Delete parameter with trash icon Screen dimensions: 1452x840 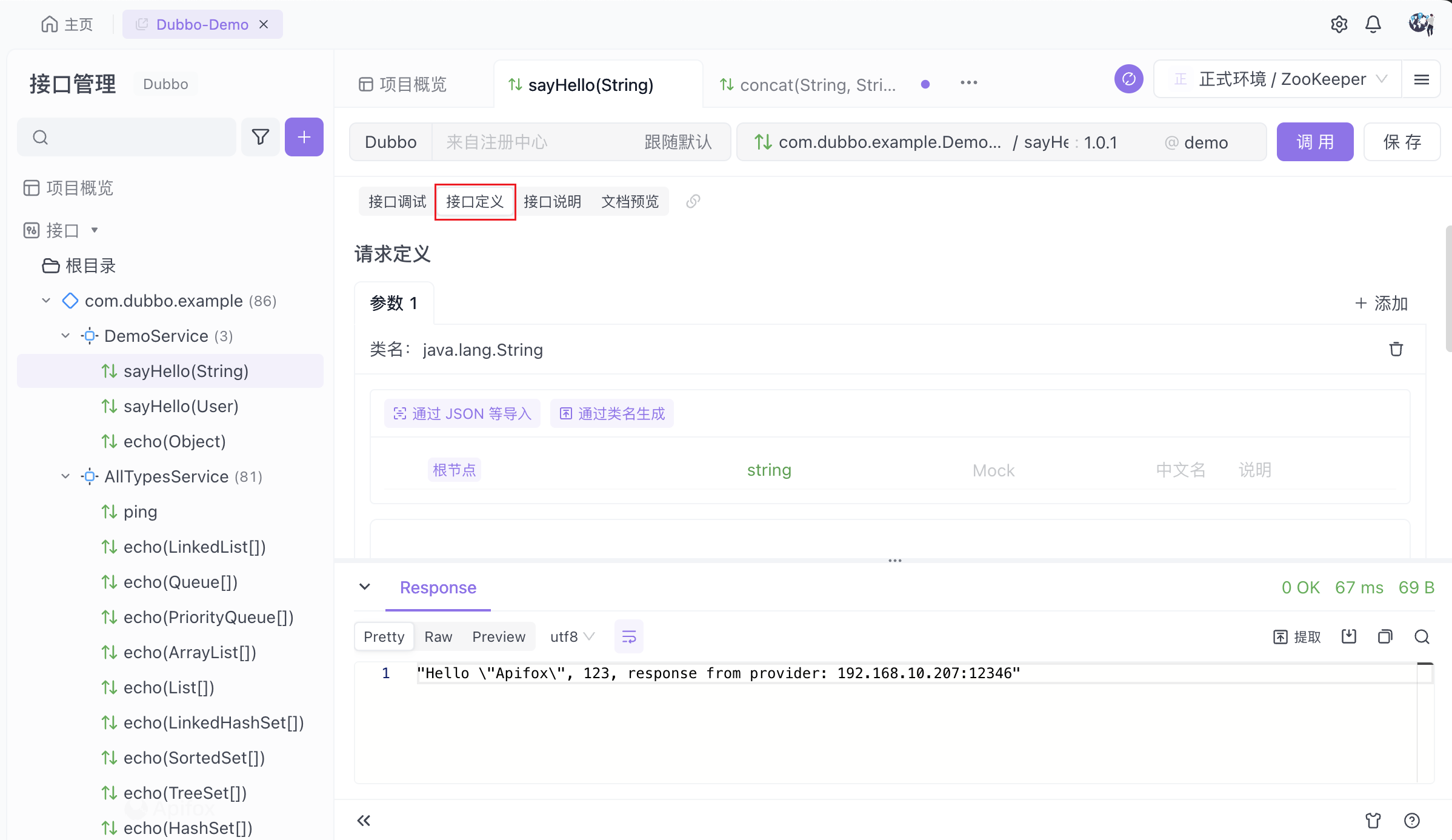coord(1396,349)
